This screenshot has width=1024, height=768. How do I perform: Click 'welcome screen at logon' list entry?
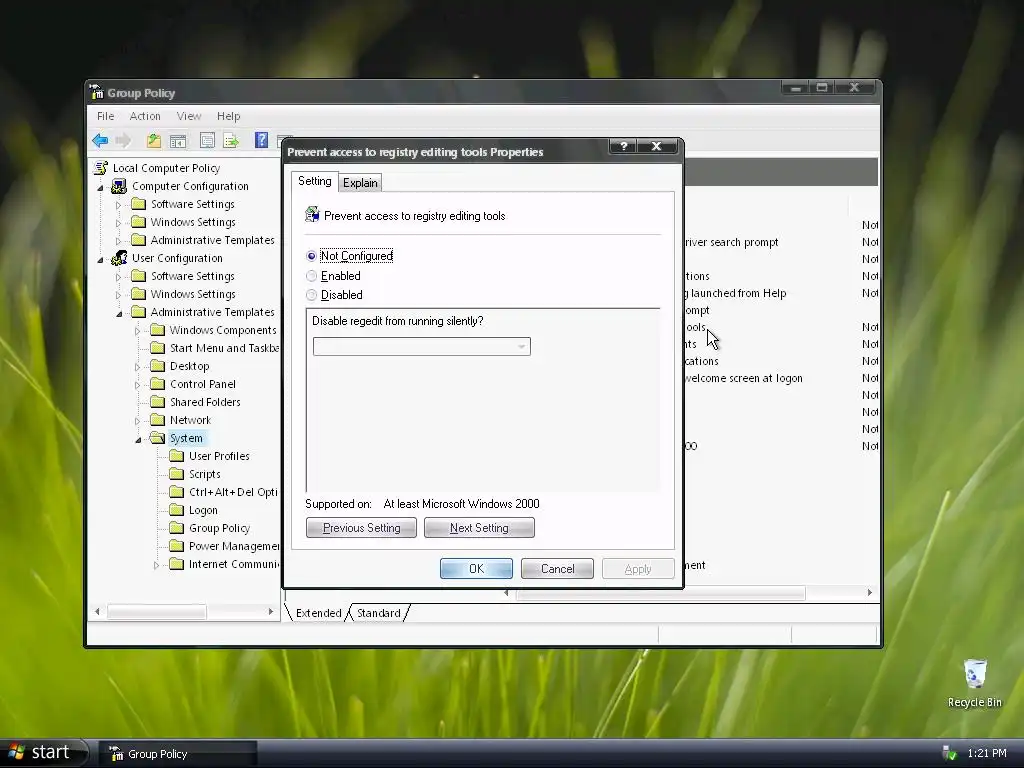click(x=744, y=378)
